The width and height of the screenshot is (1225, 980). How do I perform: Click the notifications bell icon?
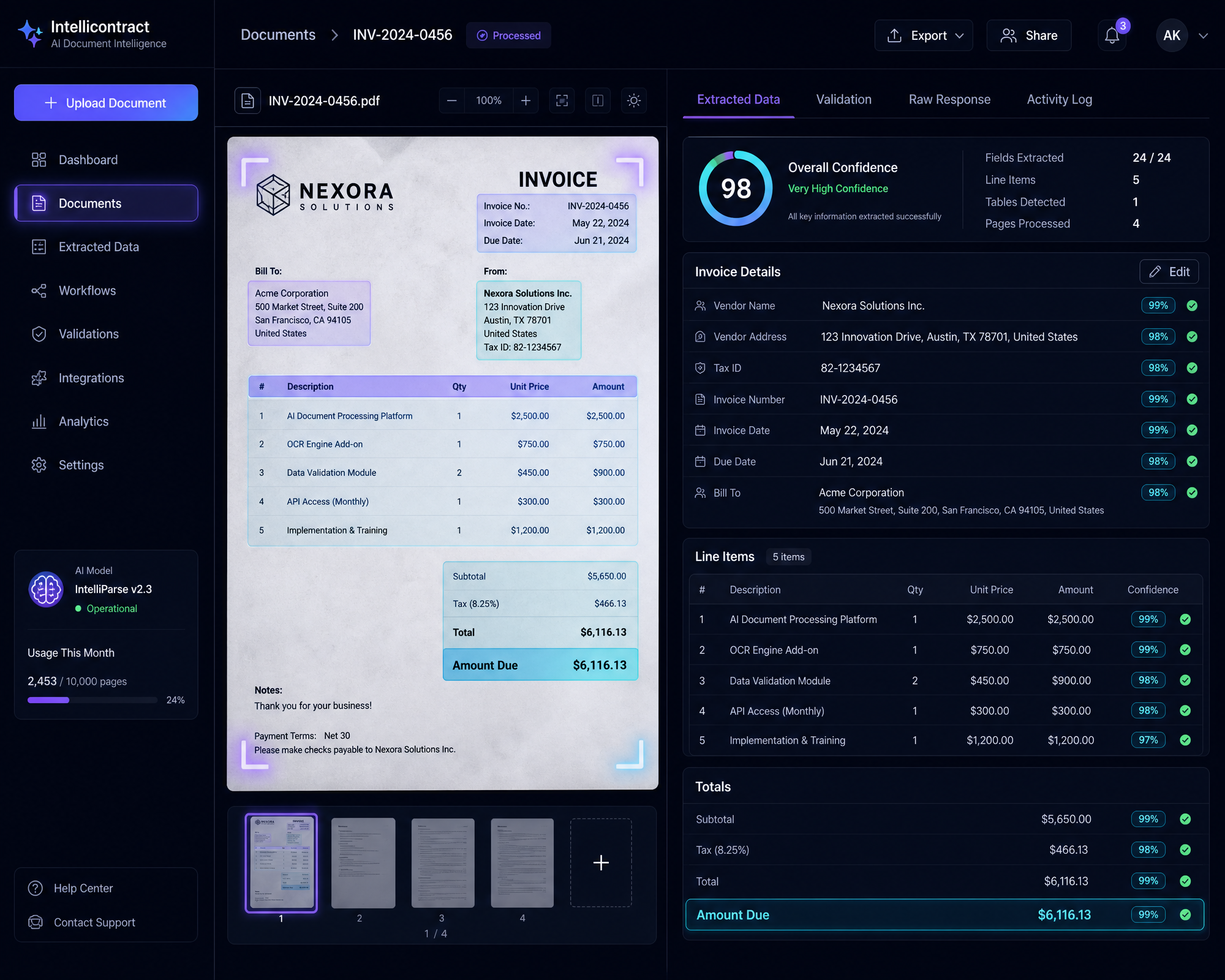coord(1112,36)
